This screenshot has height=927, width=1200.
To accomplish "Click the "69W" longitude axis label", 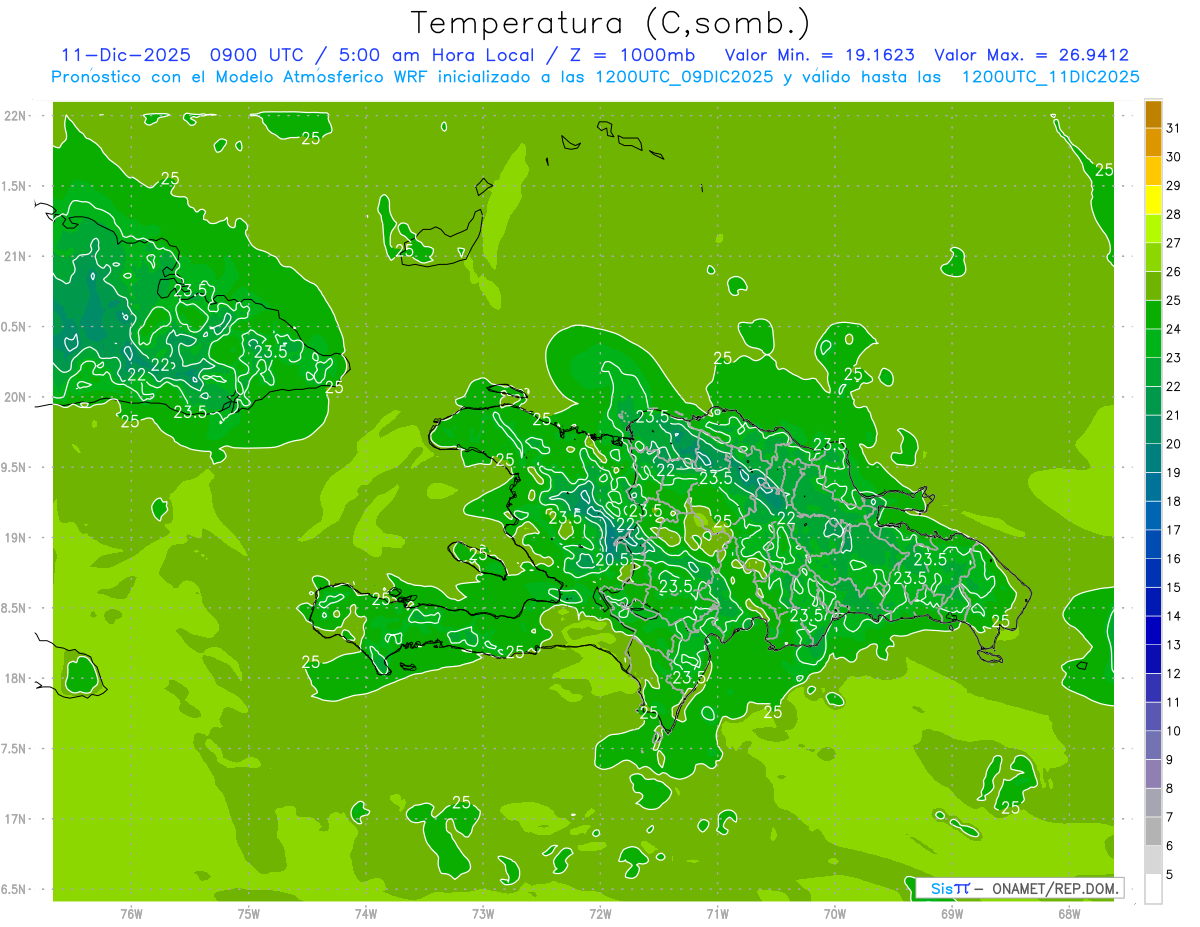I will click(x=952, y=913).
